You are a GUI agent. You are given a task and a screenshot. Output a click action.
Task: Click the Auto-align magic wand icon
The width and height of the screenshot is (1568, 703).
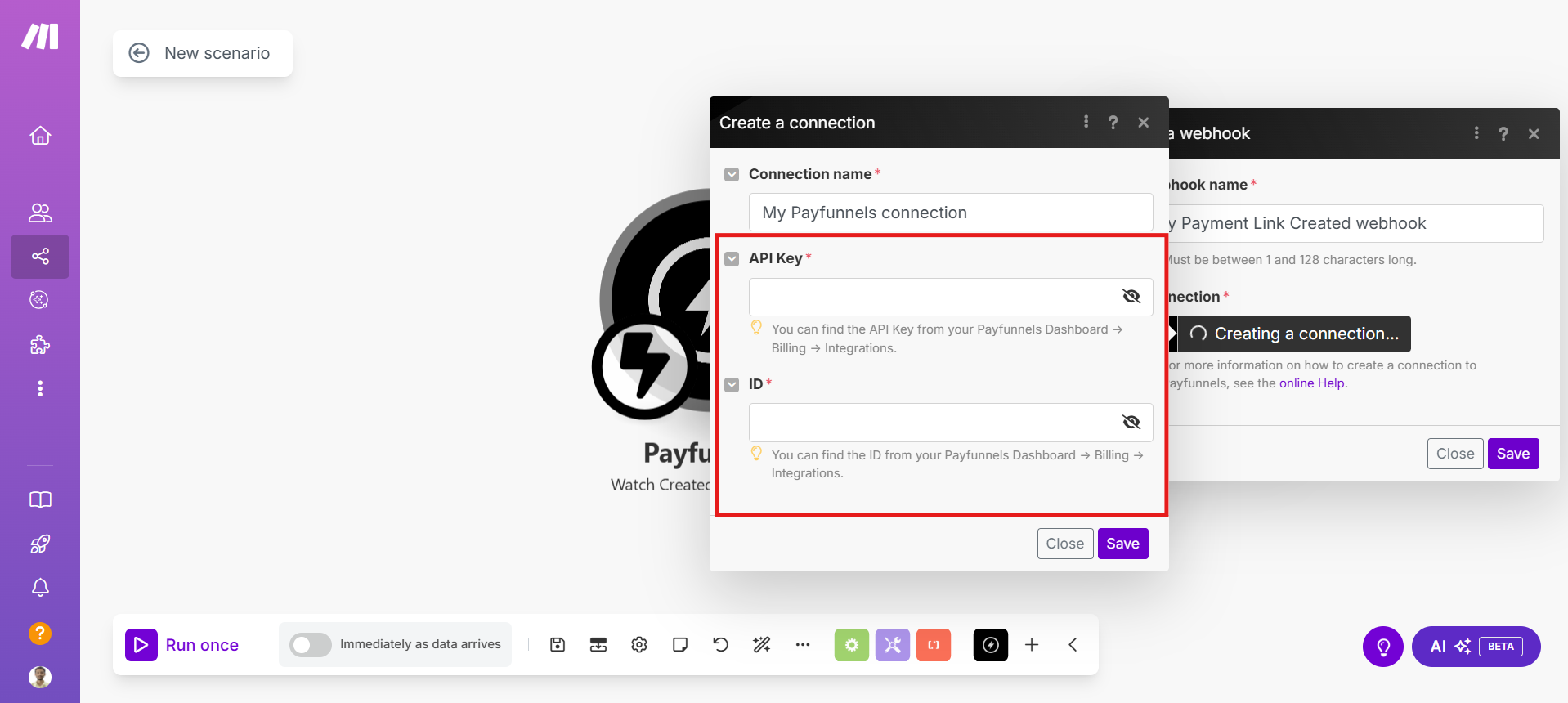pyautogui.click(x=762, y=645)
